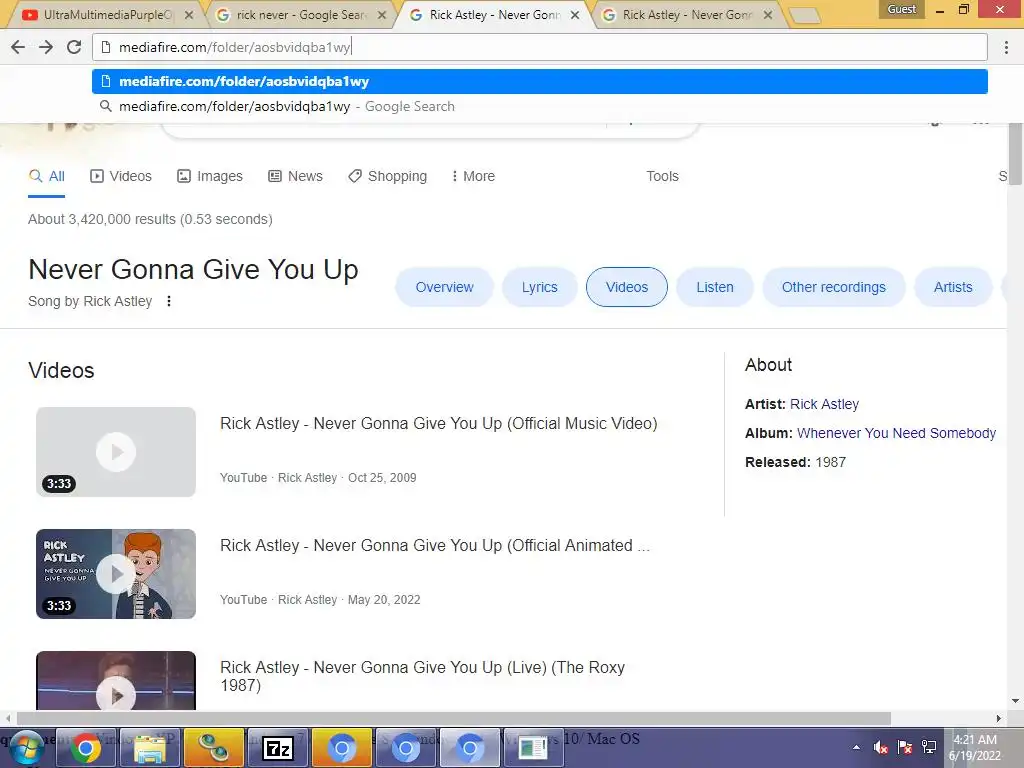The image size is (1024, 768).
Task: Close the UltraMultimediaPurple tab
Action: coord(189,14)
